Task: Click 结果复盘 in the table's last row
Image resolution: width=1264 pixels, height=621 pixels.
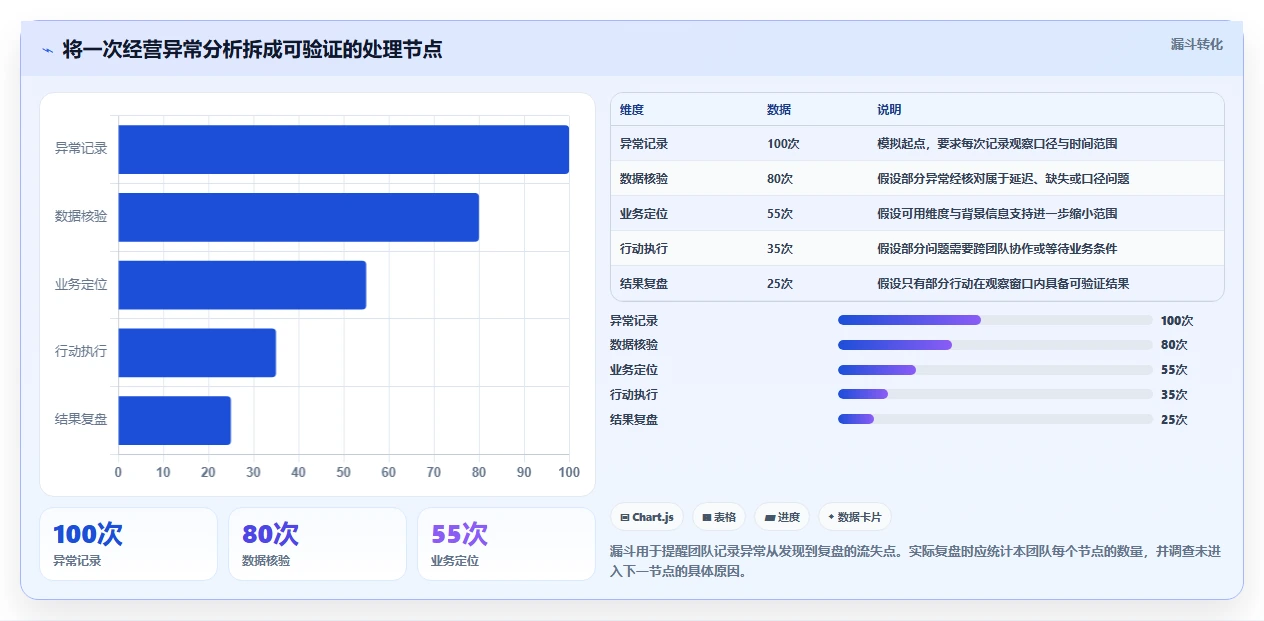Action: click(644, 283)
